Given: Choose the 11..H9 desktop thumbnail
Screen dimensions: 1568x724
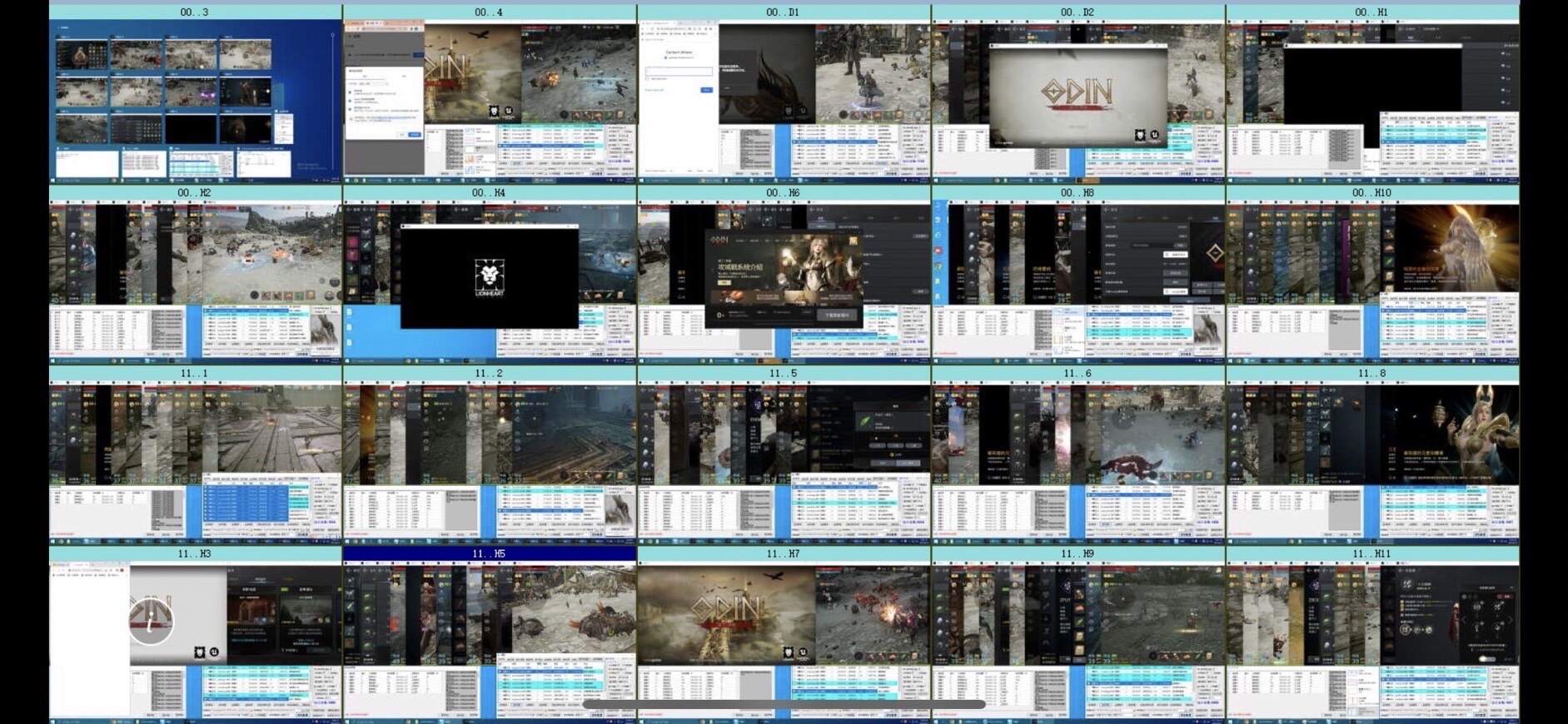Looking at the screenshot, I should [x=1078, y=641].
